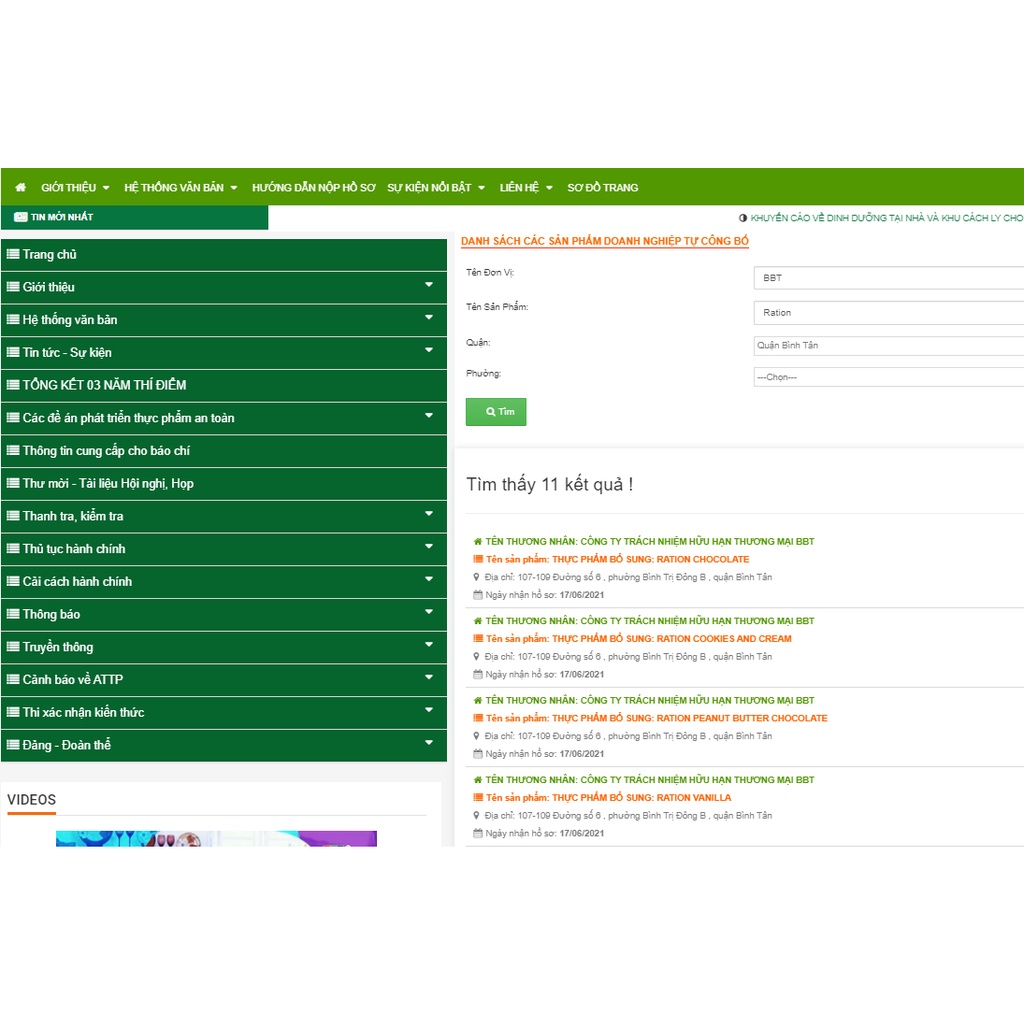Click list icon beside Thư mời - Tài liệu Hội nghị
Image resolution: width=1024 pixels, height=1024 pixels.
[13, 484]
